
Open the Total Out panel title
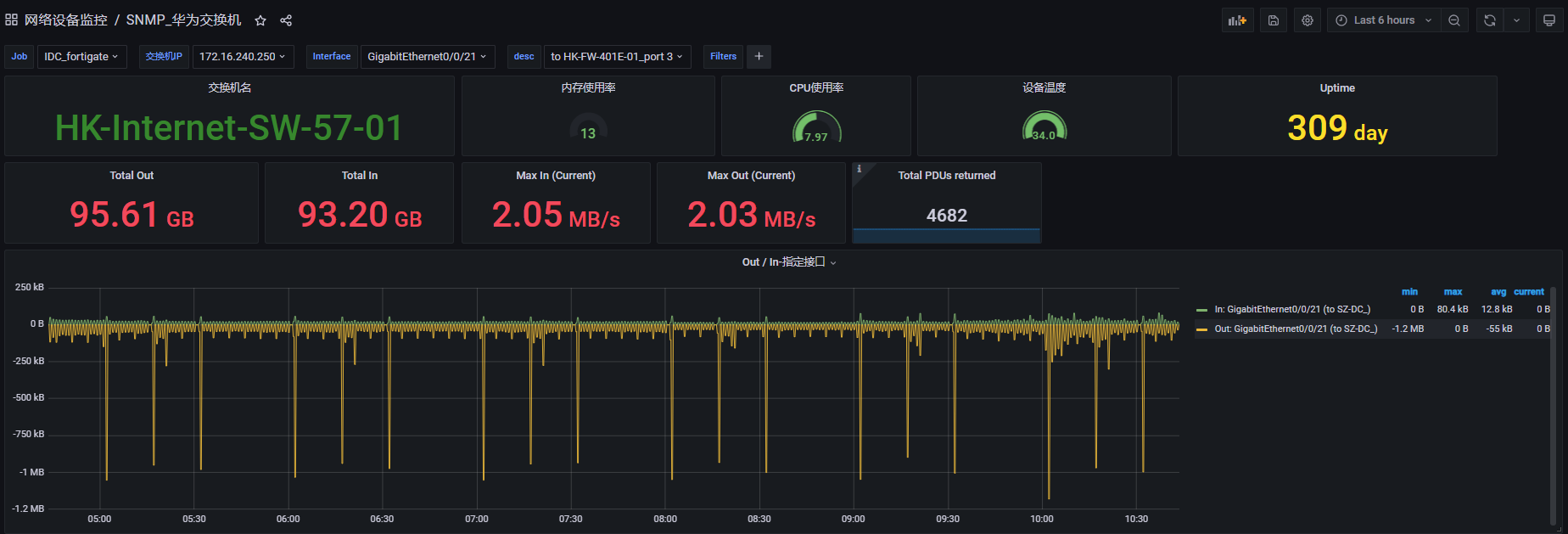tap(132, 175)
